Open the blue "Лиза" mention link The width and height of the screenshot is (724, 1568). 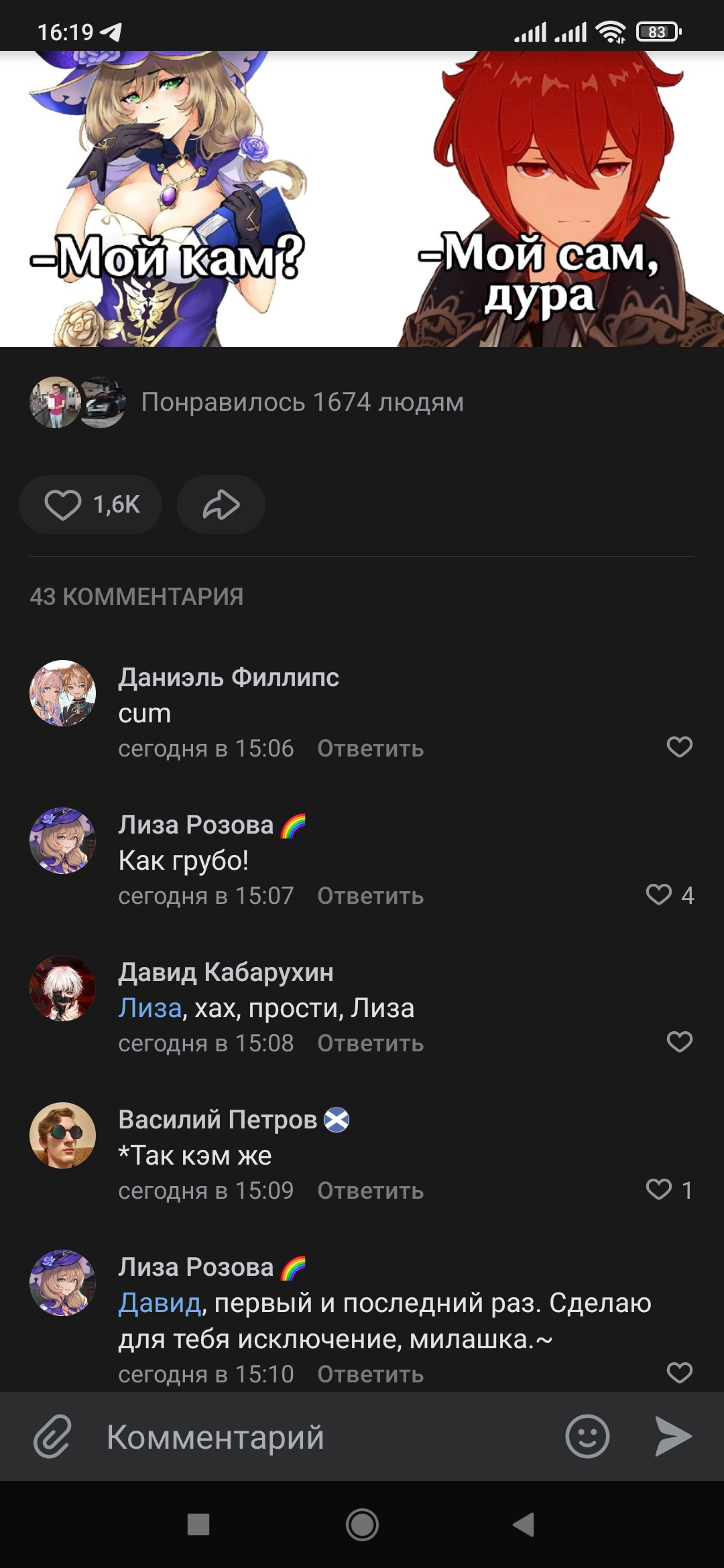point(150,1008)
